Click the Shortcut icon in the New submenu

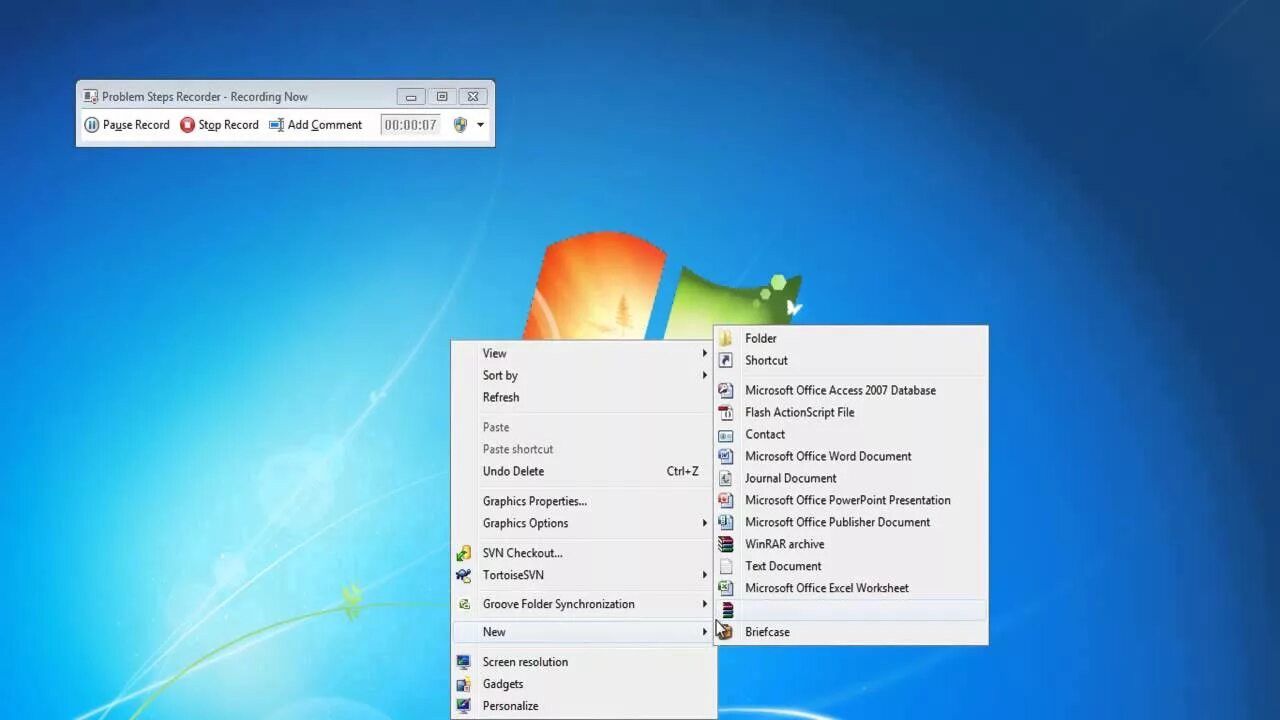726,360
